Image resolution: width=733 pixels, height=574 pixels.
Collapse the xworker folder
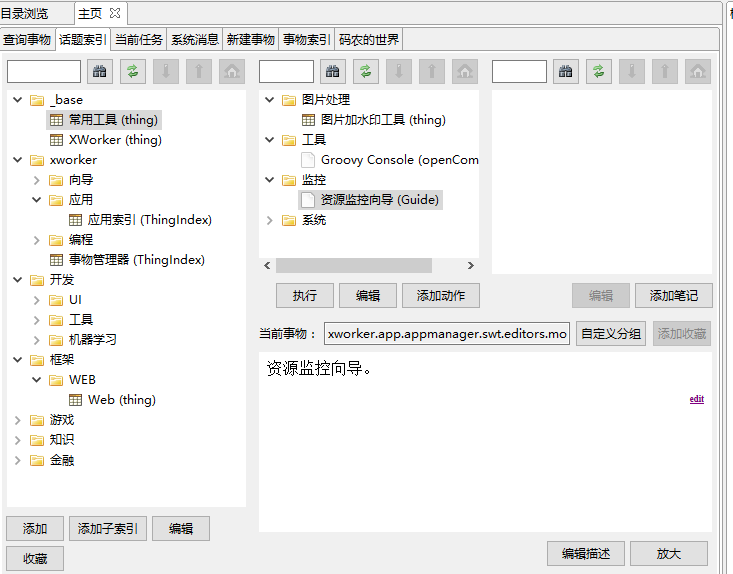point(18,160)
